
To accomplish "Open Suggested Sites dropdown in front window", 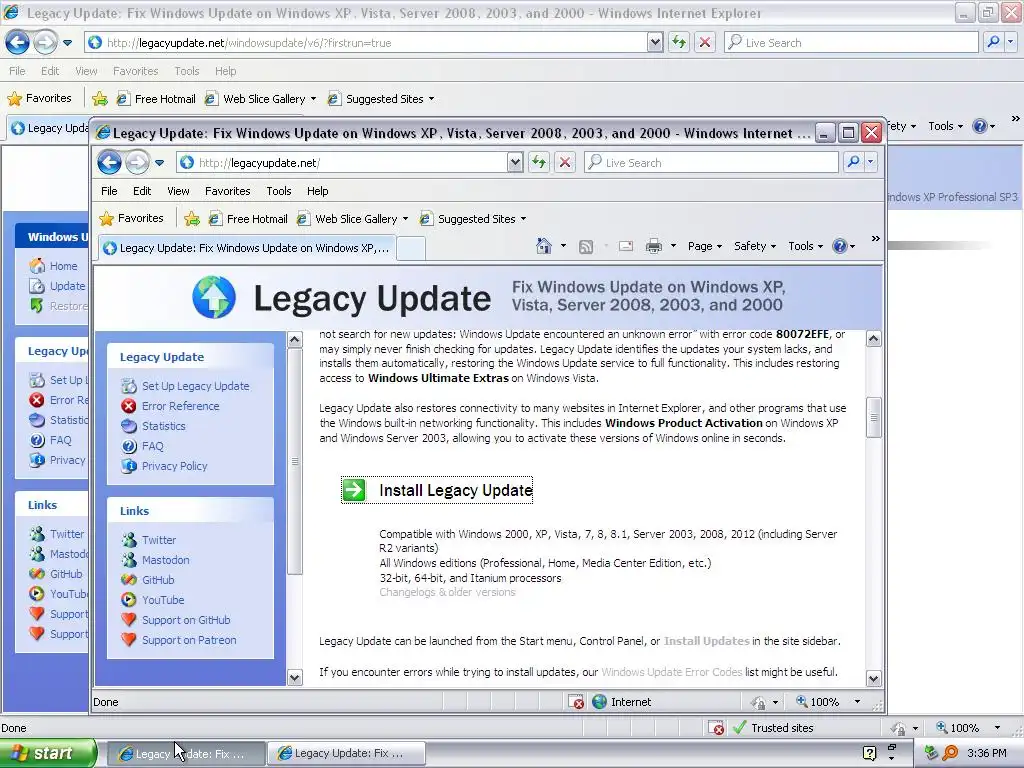I will [523, 219].
